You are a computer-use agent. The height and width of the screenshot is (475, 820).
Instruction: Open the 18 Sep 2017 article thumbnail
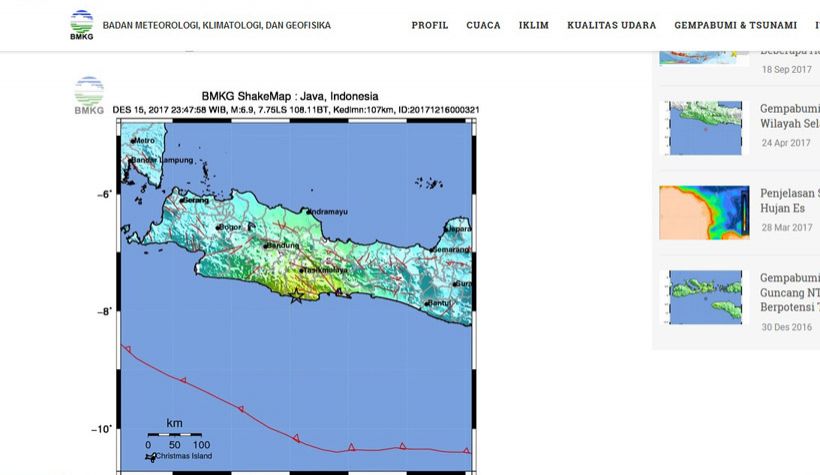pos(704,58)
